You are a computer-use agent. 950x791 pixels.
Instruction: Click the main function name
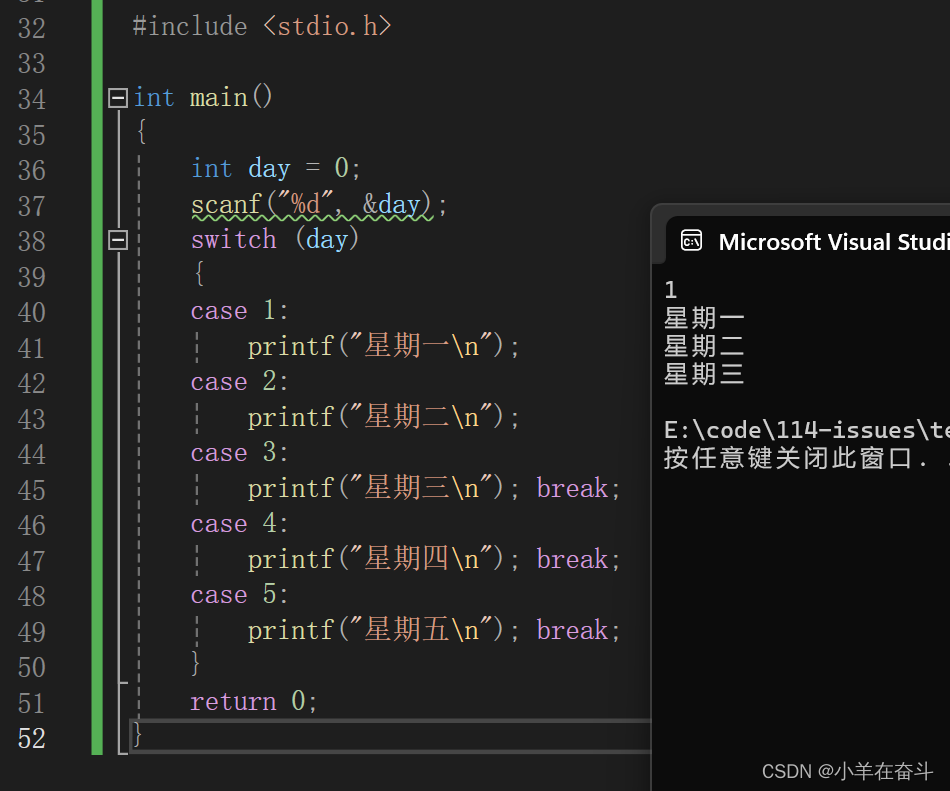click(x=218, y=98)
